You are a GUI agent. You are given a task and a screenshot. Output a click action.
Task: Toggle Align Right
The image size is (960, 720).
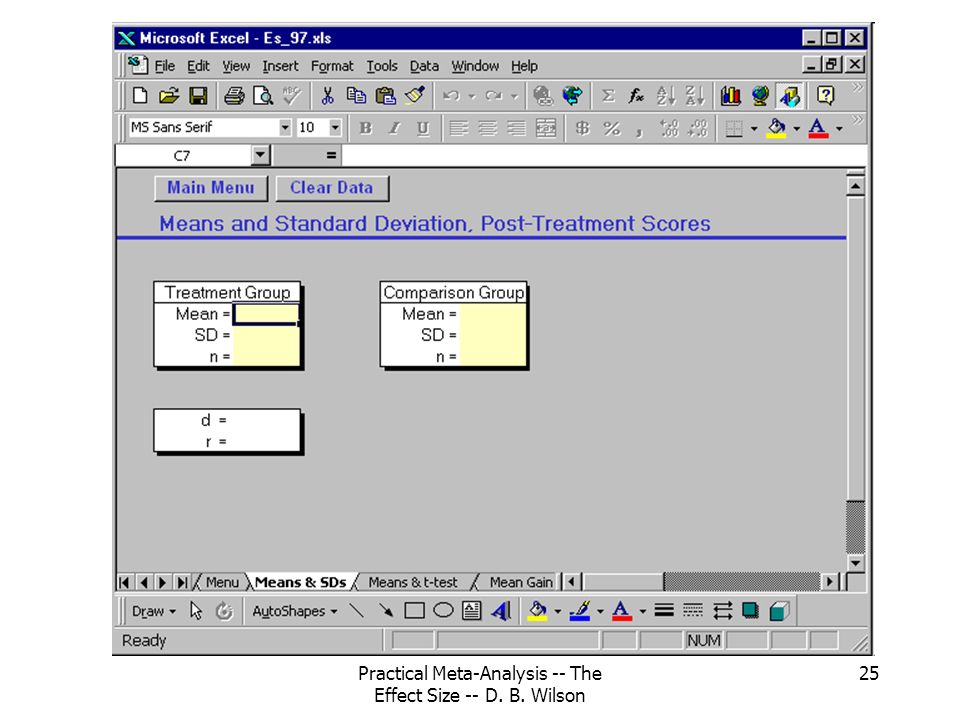pyautogui.click(x=517, y=128)
